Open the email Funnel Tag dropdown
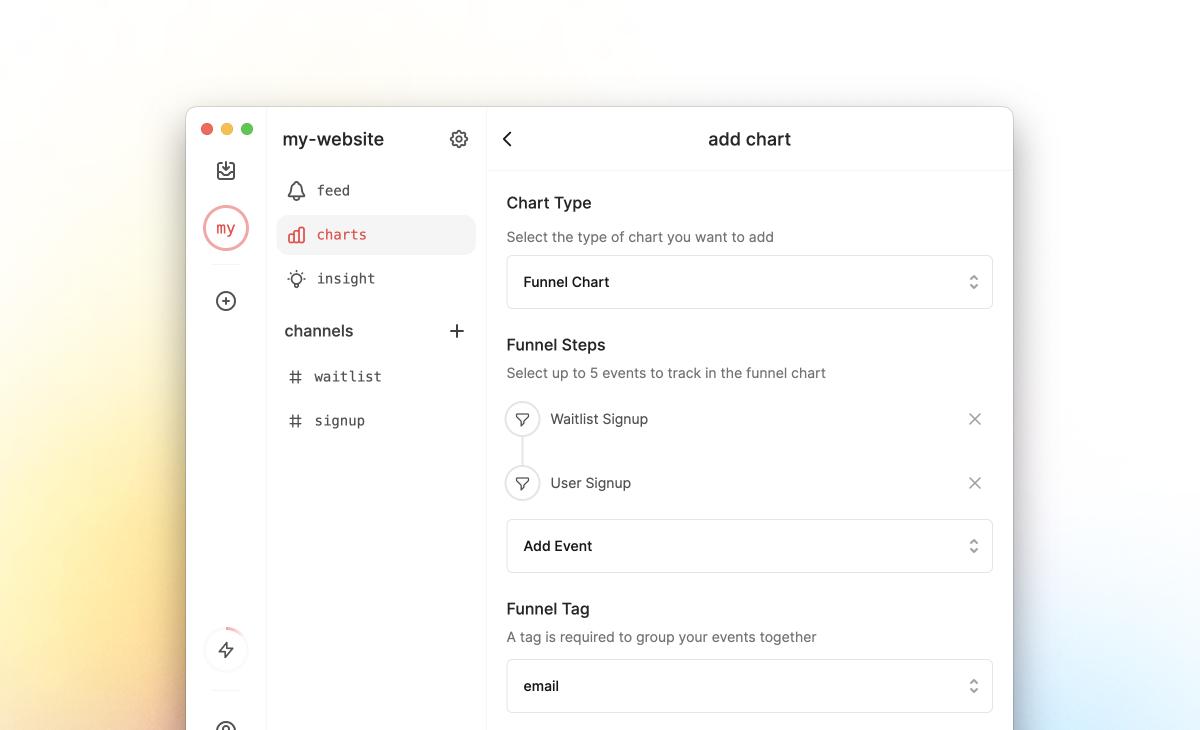Image resolution: width=1200 pixels, height=730 pixels. [x=749, y=686]
